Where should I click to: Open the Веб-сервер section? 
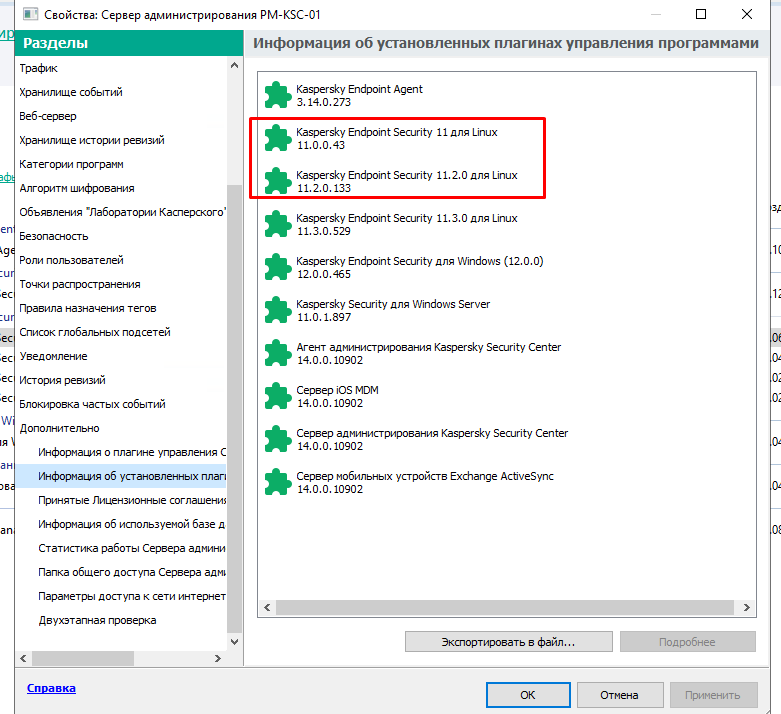(48, 116)
